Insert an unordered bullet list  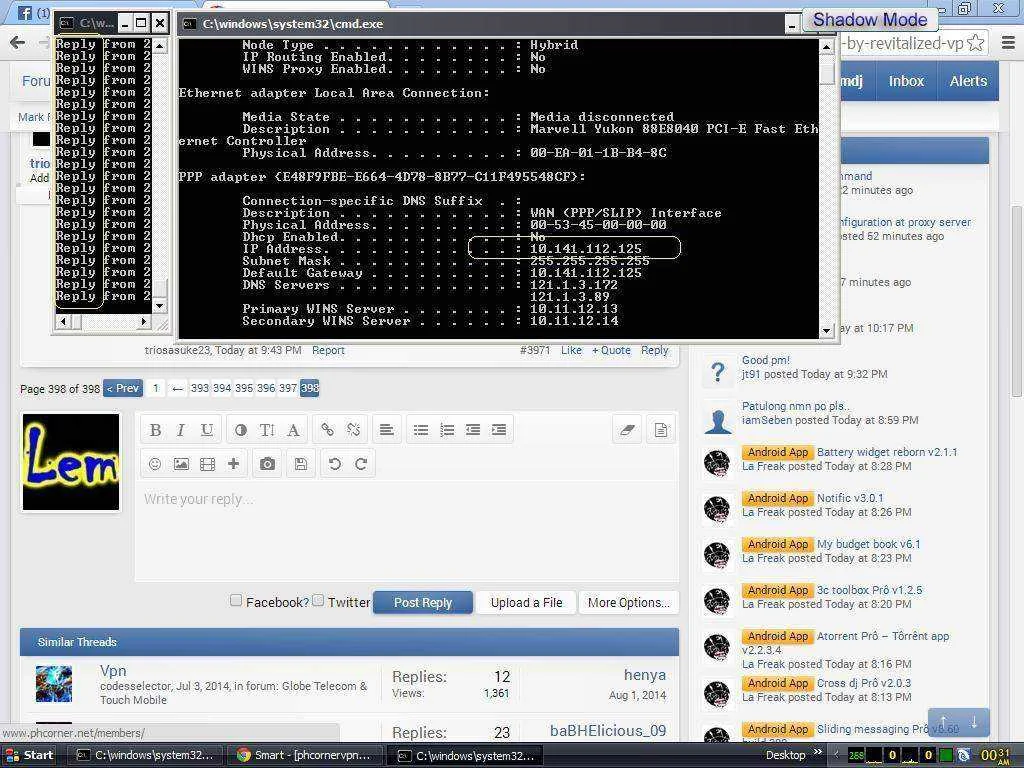click(x=421, y=430)
